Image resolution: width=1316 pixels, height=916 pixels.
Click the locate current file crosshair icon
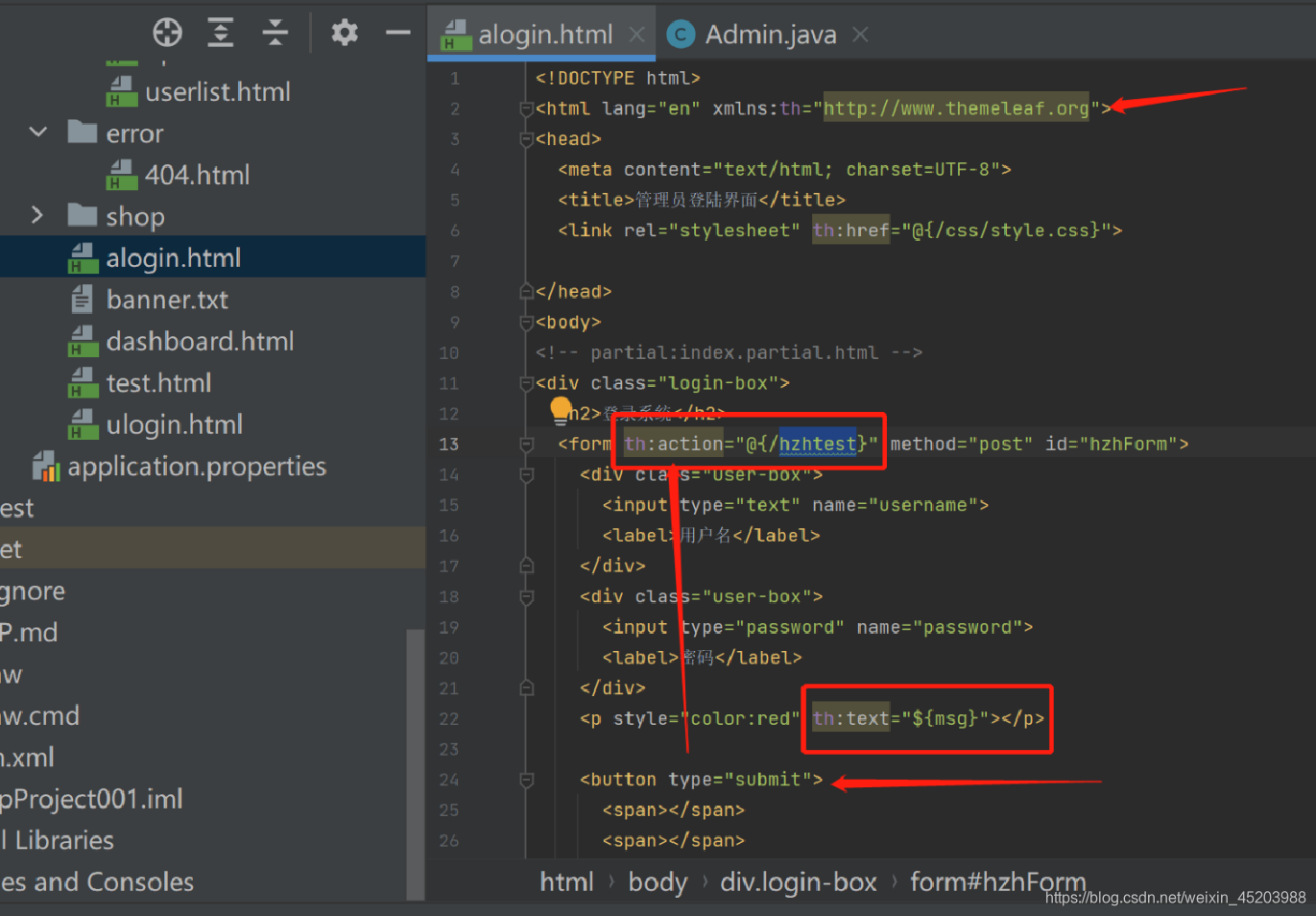[167, 33]
